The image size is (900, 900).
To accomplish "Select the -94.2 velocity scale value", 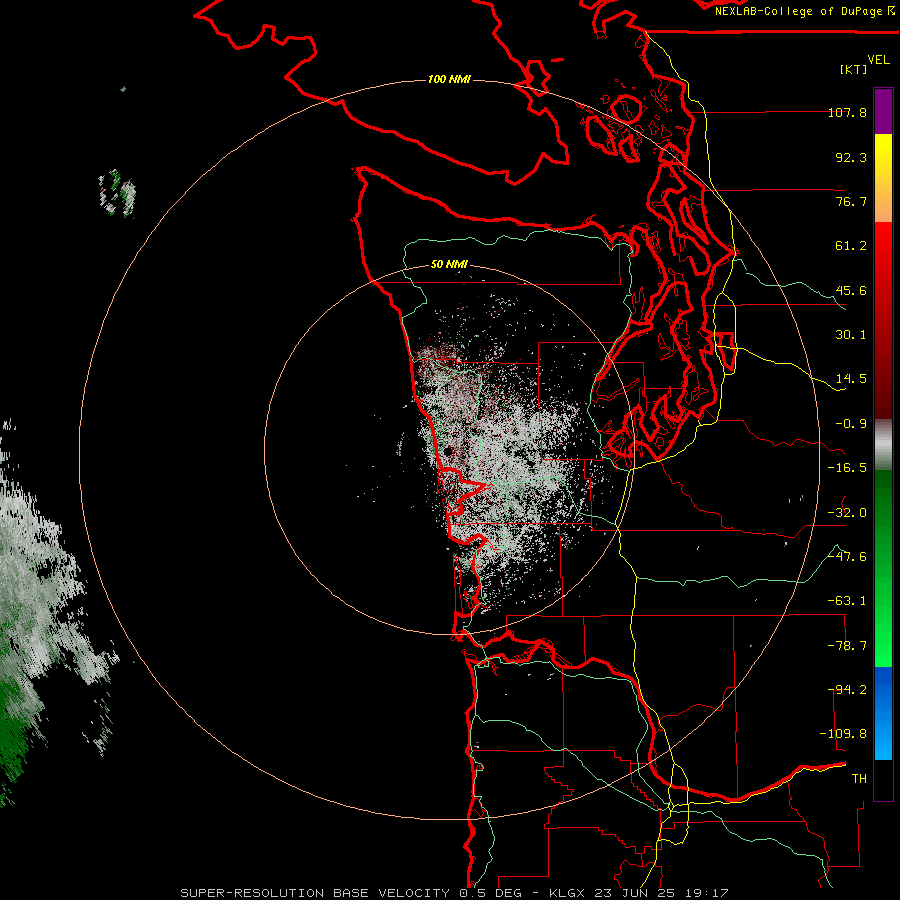I will pos(847,690).
